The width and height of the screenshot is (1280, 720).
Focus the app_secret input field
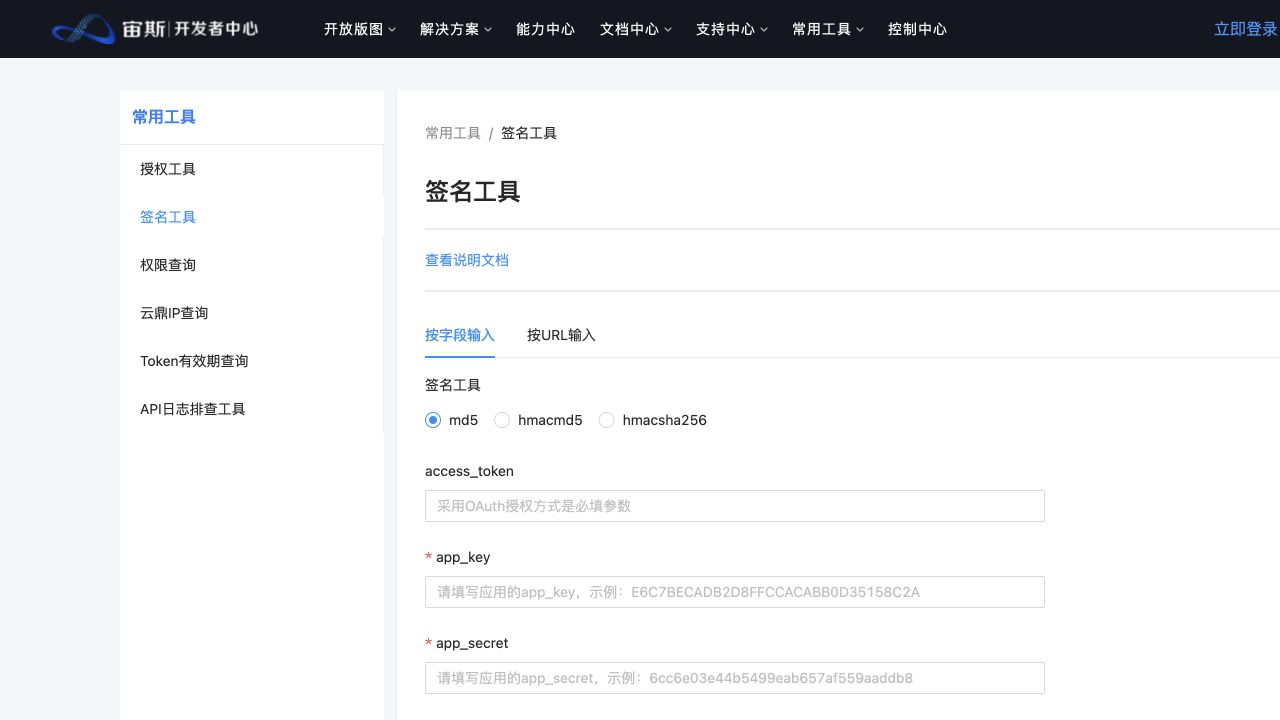click(735, 678)
